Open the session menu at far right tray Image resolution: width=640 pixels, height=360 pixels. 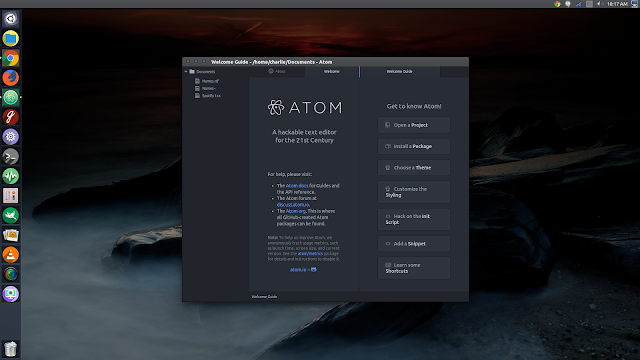(x=634, y=4)
